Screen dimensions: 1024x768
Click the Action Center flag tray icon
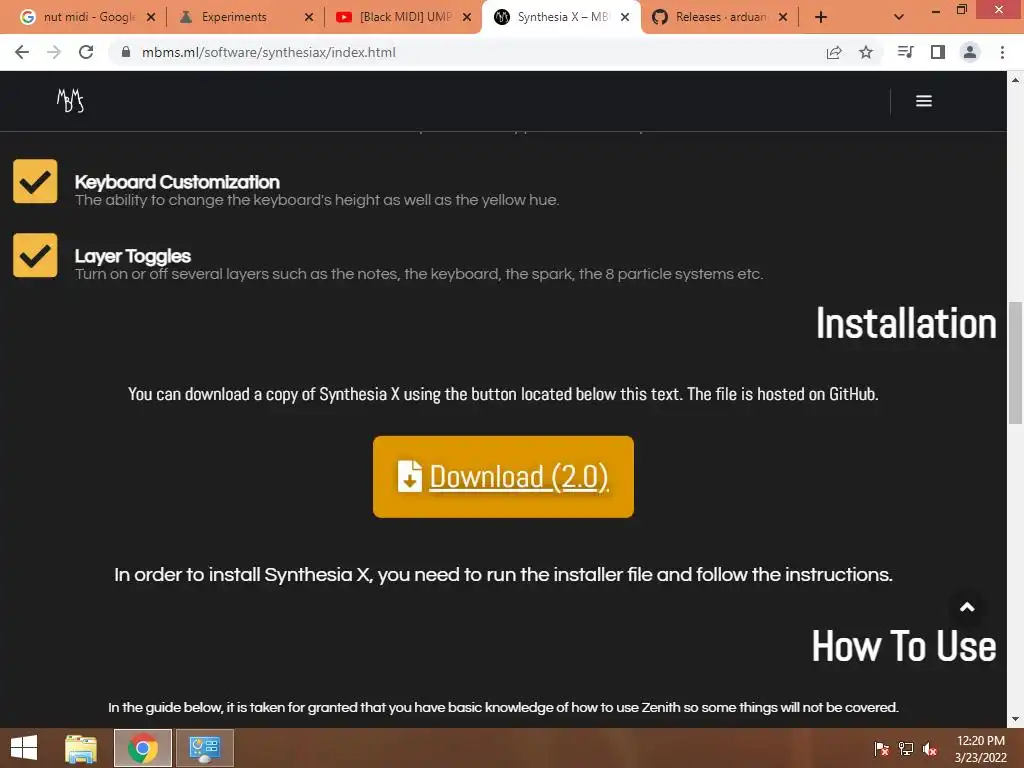pos(882,748)
